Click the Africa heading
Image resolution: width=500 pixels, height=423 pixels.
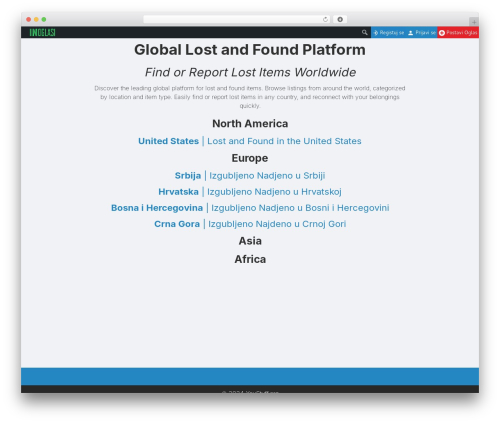250,259
